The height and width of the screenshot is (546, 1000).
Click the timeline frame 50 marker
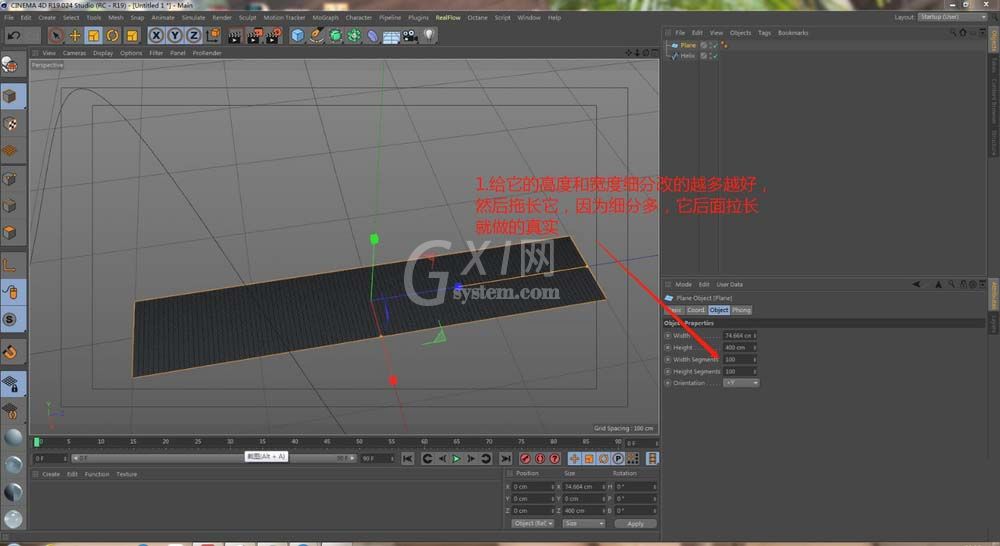pos(359,441)
